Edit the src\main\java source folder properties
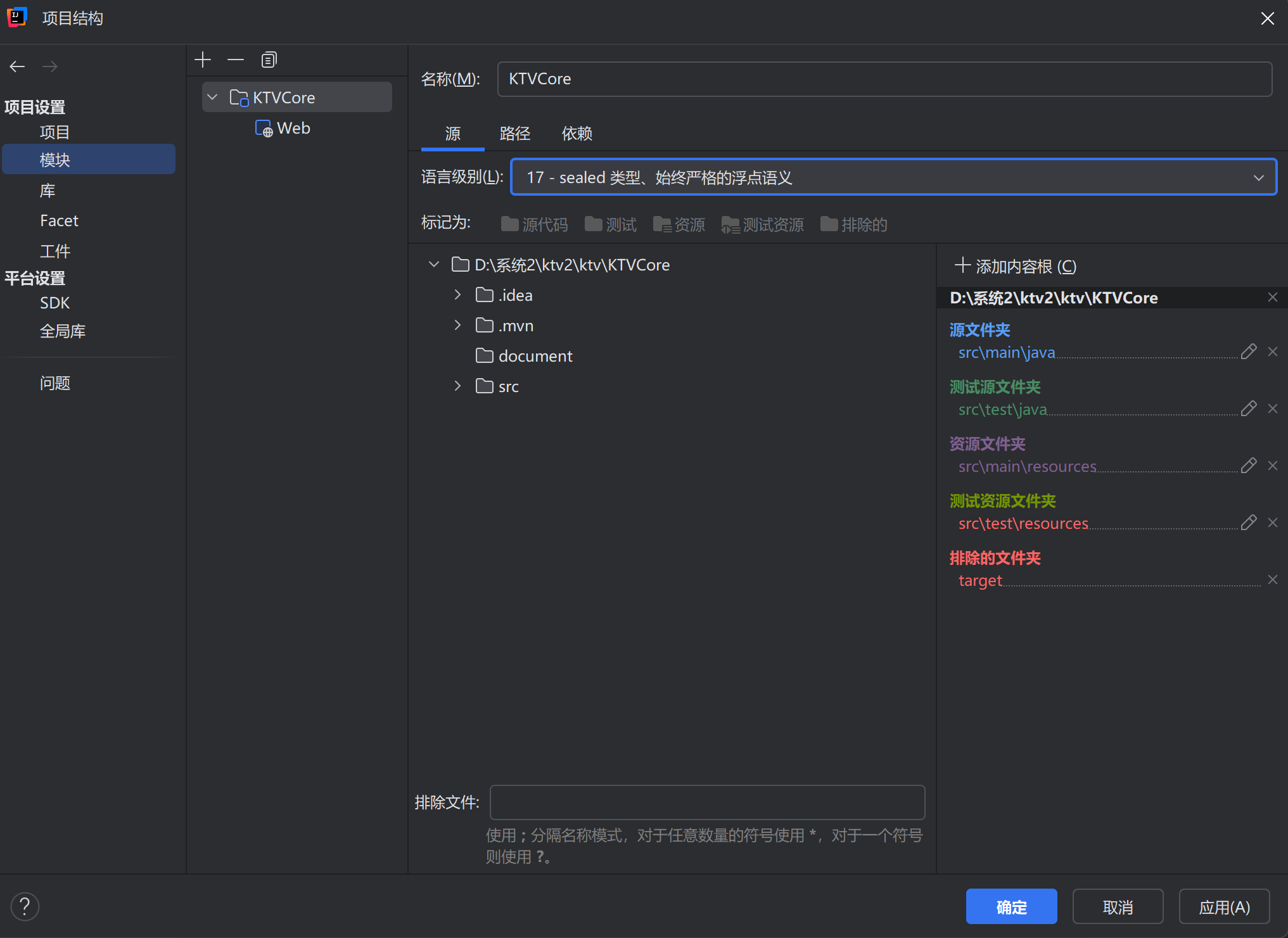This screenshot has width=1288, height=938. pos(1248,352)
